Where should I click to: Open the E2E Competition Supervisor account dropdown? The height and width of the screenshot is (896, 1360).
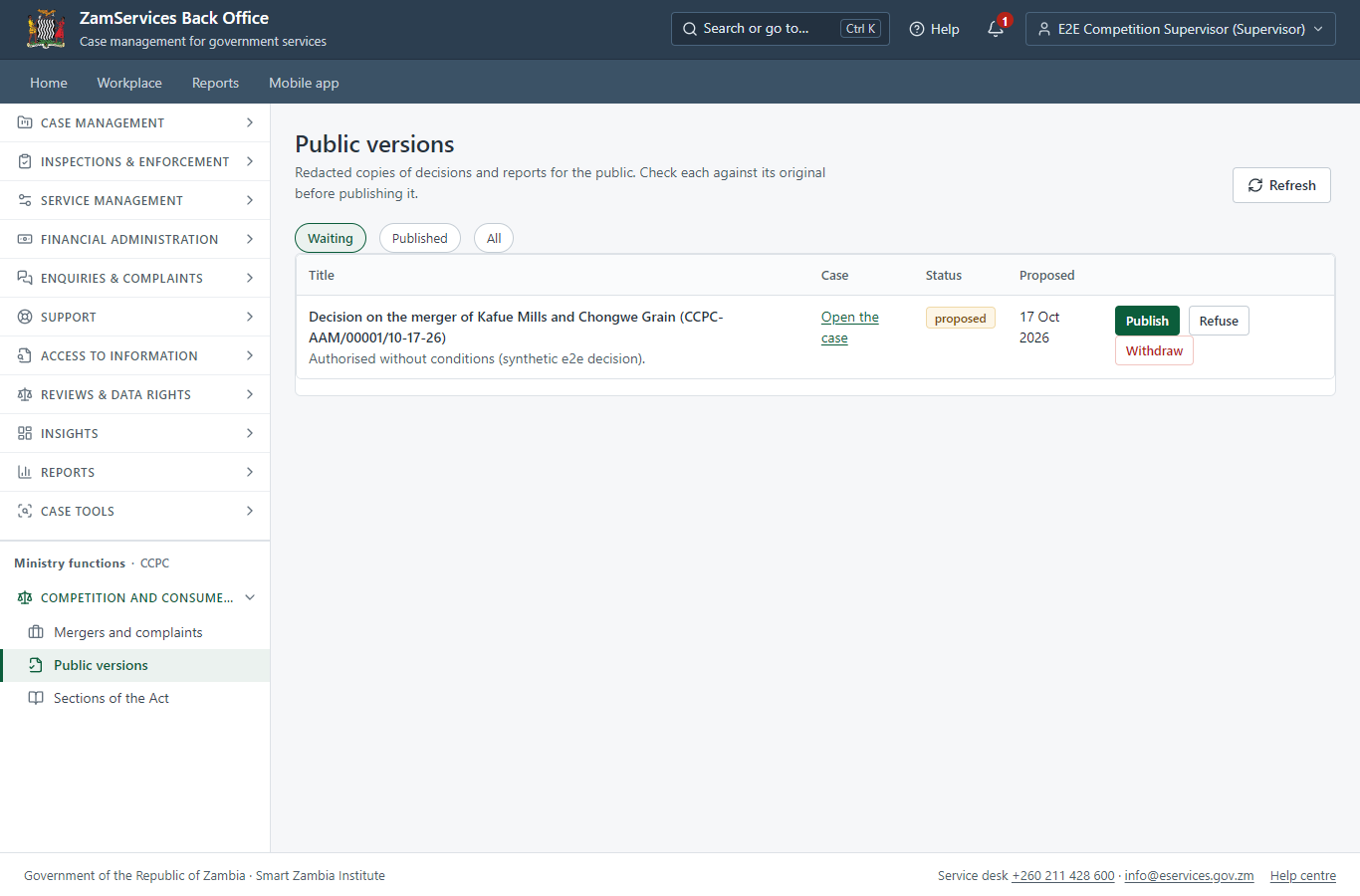pos(1181,29)
